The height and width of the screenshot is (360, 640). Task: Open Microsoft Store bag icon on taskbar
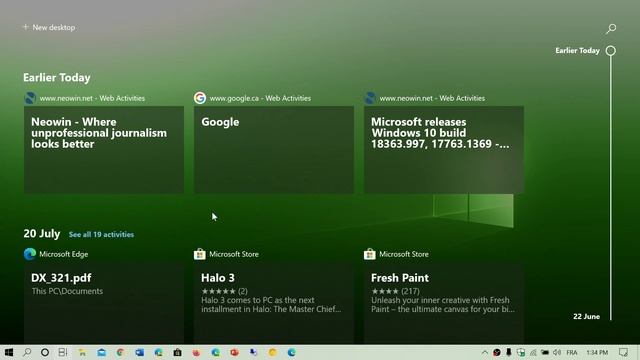tap(178, 352)
